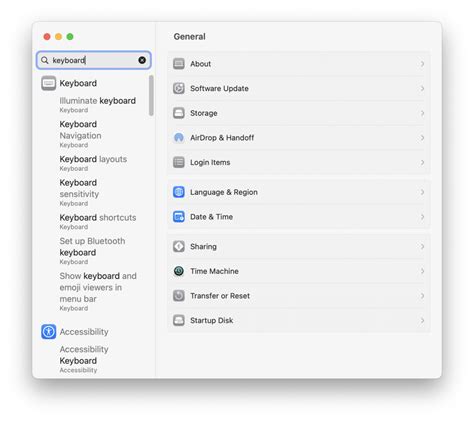Open the Storage label
This screenshot has width=474, height=421.
(x=204, y=113)
